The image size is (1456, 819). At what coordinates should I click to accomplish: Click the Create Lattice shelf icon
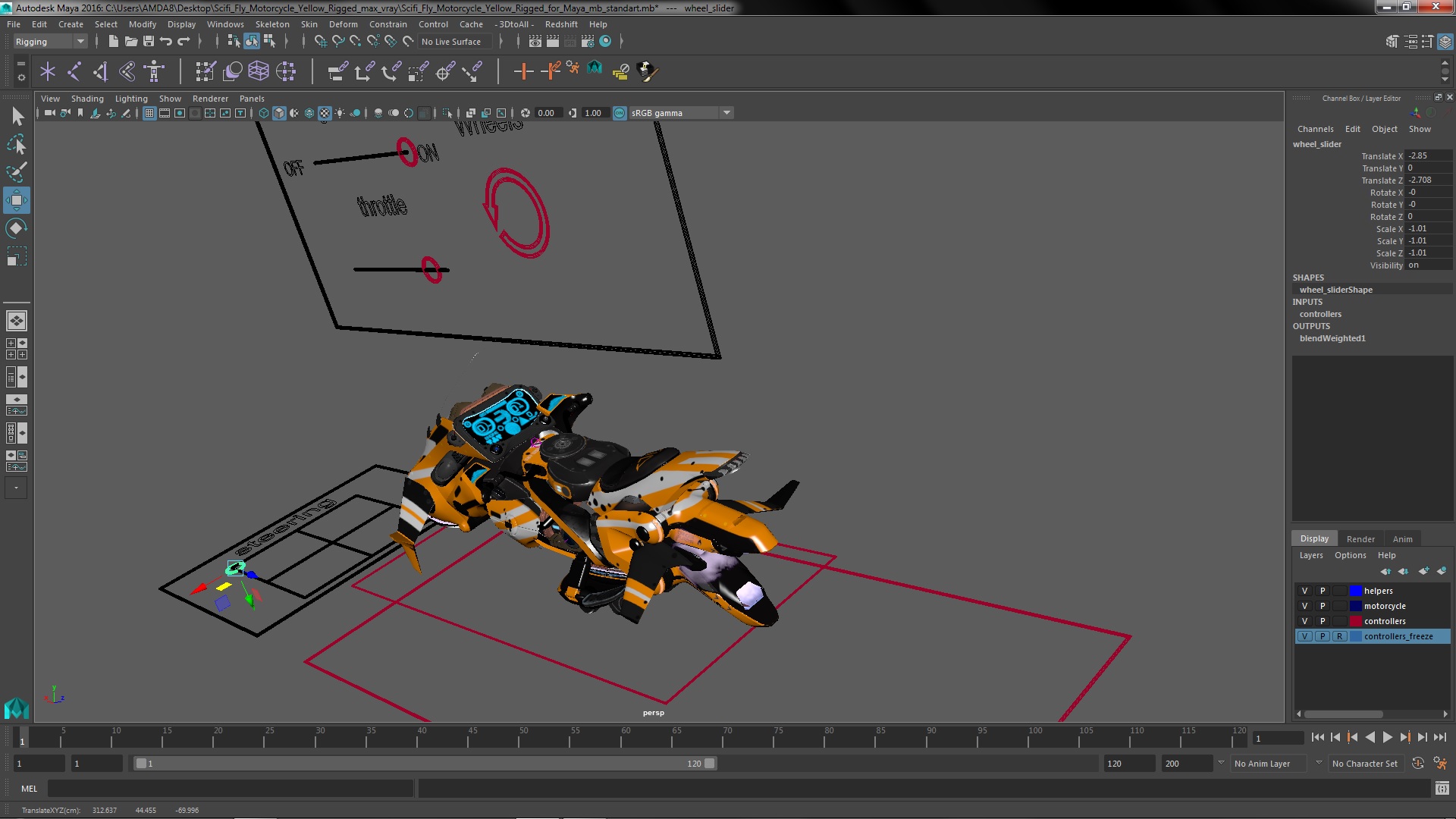pyautogui.click(x=259, y=72)
